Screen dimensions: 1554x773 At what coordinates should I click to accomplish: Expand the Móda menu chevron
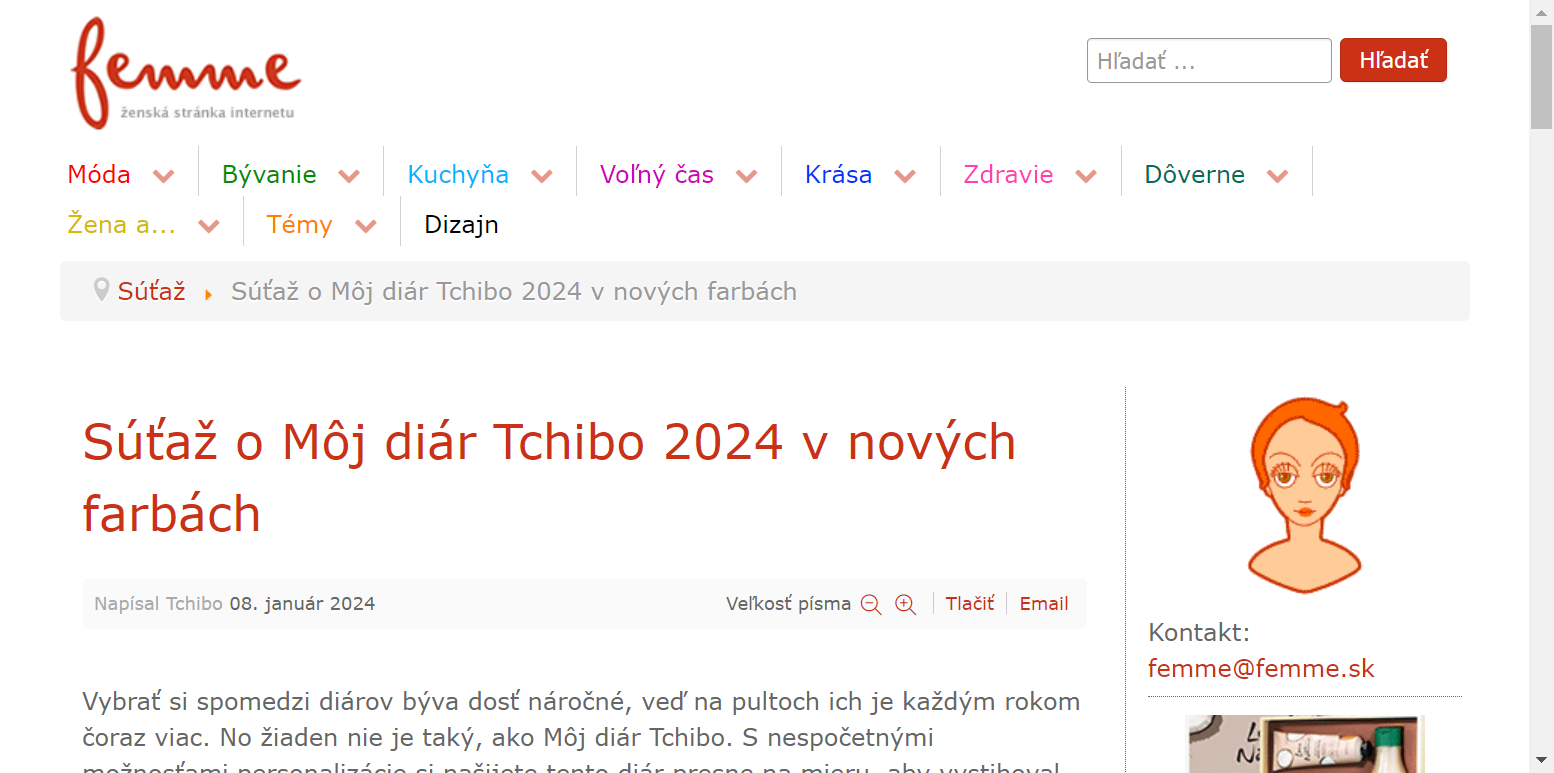click(x=164, y=176)
